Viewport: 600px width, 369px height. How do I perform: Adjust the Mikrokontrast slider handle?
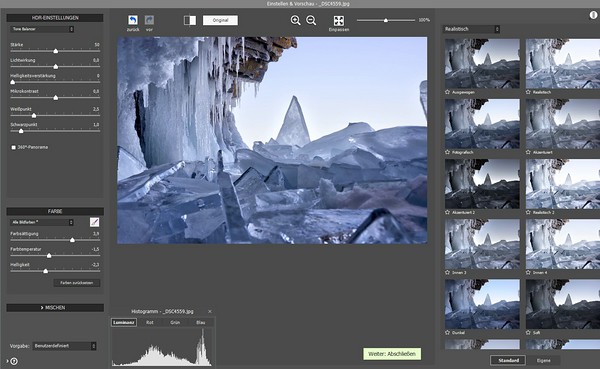55,98
